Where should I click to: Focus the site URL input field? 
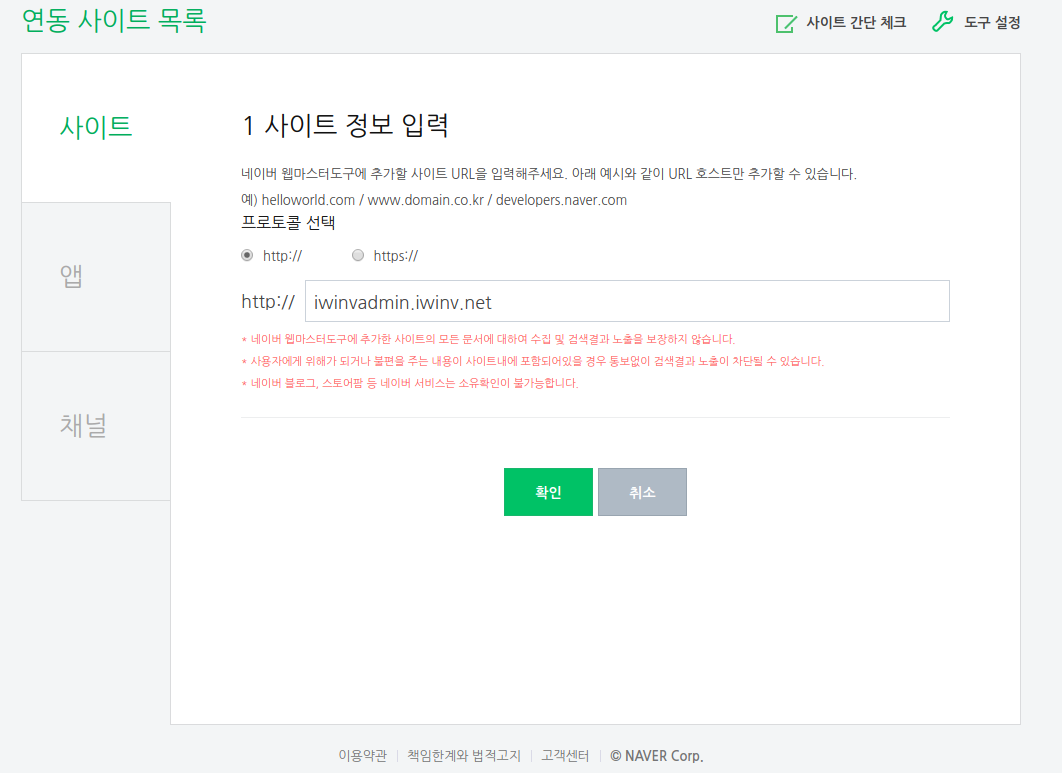627,302
